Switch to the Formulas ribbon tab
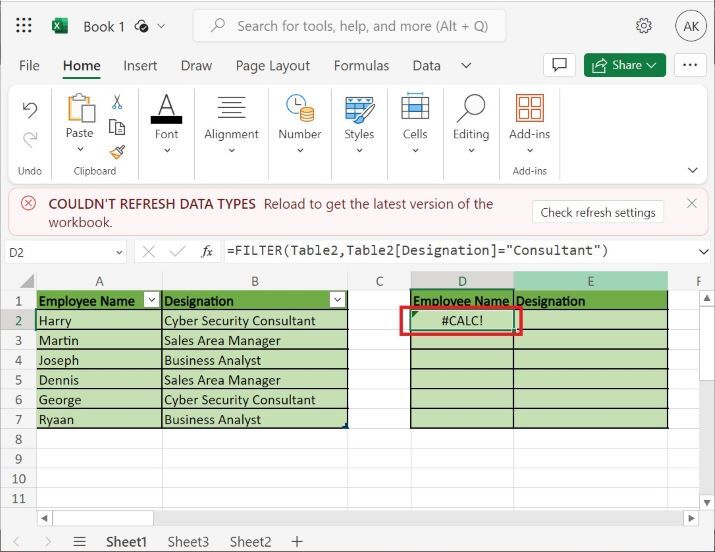 [x=361, y=66]
